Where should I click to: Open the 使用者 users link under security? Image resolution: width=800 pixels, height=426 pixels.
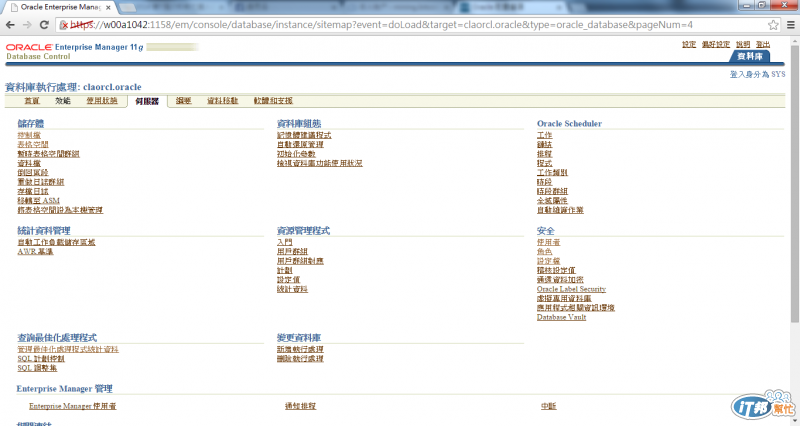pos(548,242)
